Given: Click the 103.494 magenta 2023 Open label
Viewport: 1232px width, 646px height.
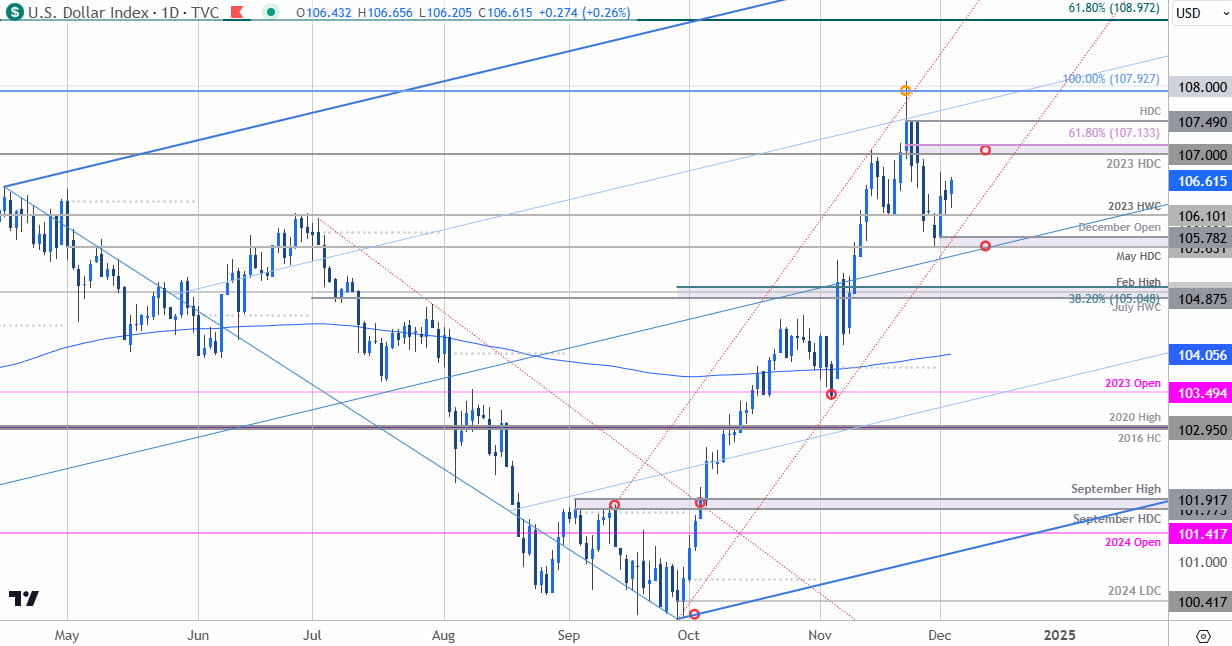Looking at the screenshot, I should (x=1199, y=393).
